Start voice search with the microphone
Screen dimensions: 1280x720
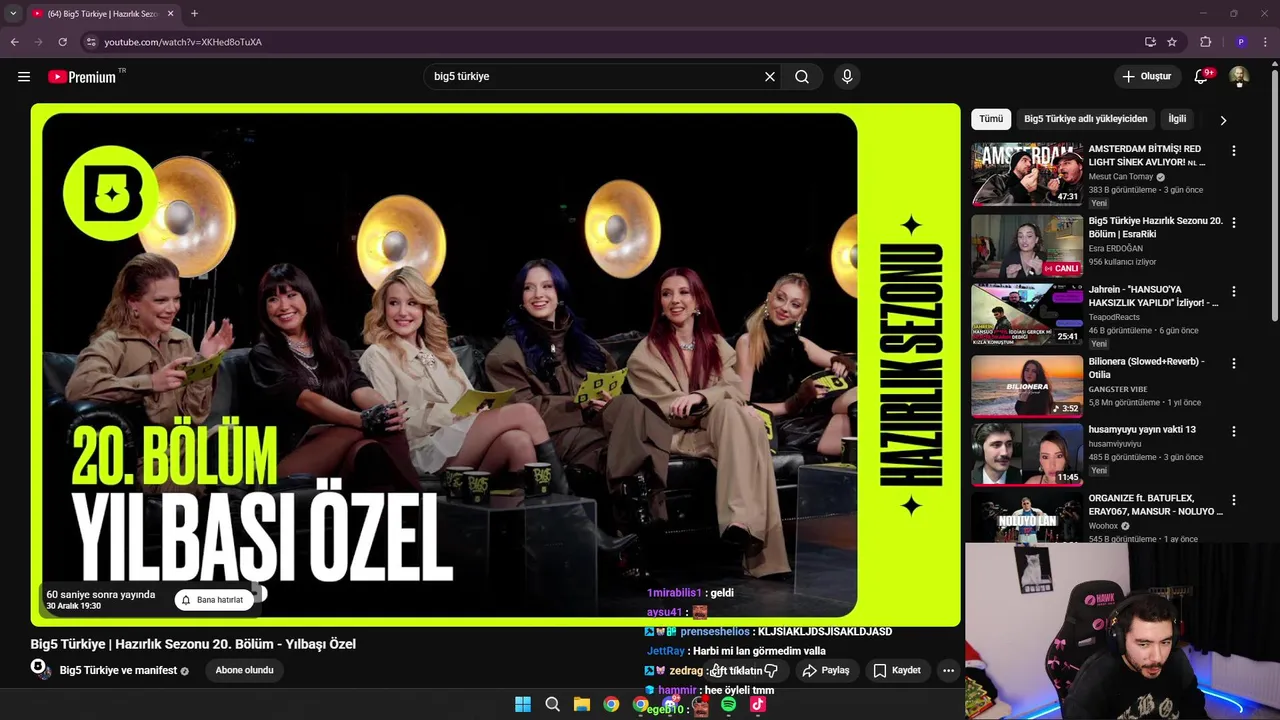(x=847, y=77)
